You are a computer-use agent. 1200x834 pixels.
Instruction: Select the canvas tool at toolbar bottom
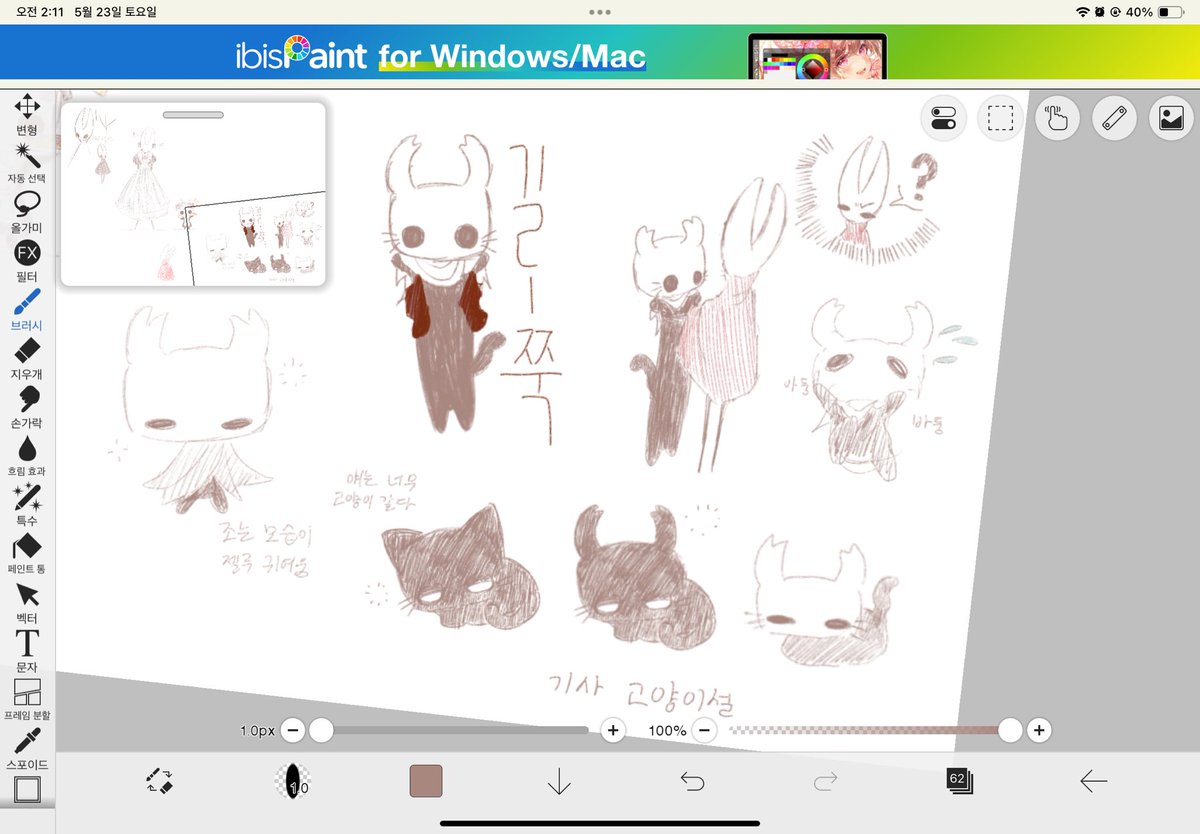tap(27, 790)
